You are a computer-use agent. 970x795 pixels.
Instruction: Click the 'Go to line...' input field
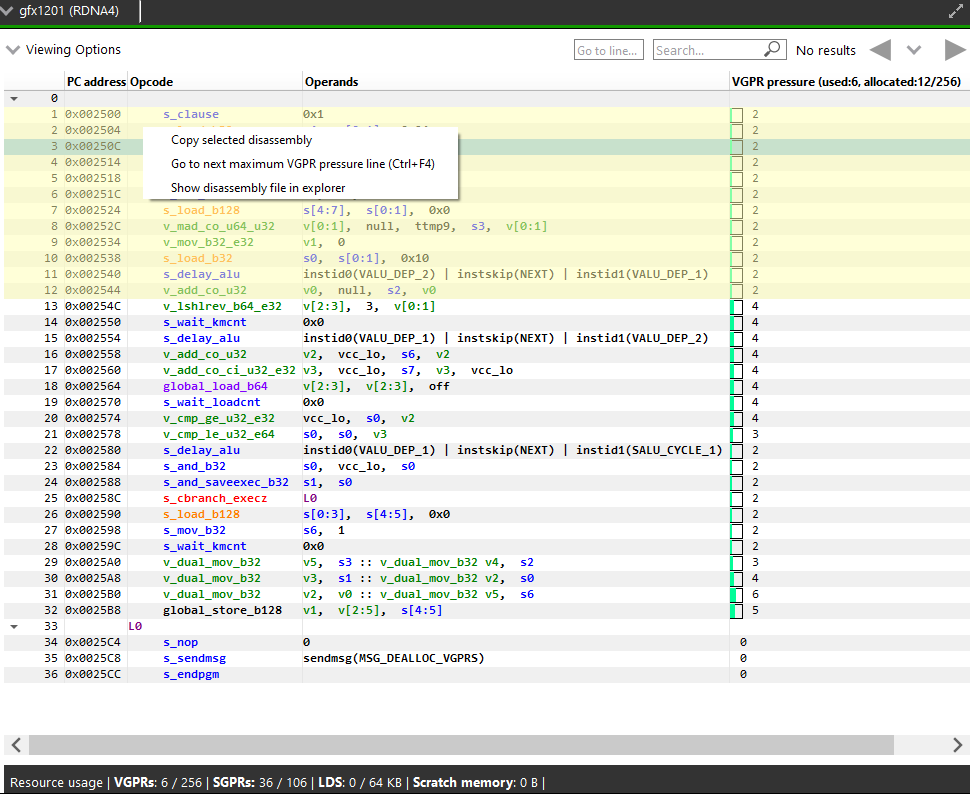click(x=608, y=50)
